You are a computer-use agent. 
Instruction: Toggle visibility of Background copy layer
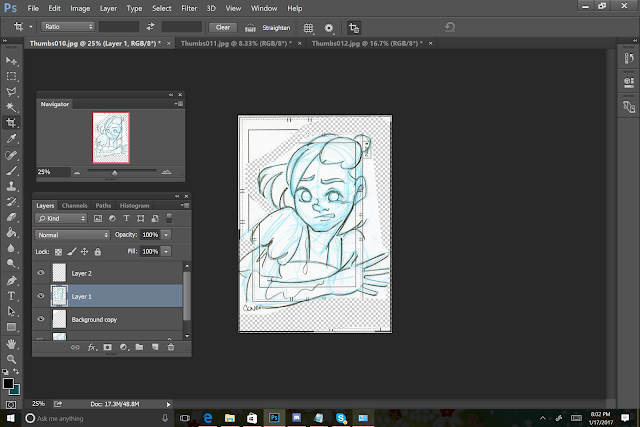(x=41, y=319)
